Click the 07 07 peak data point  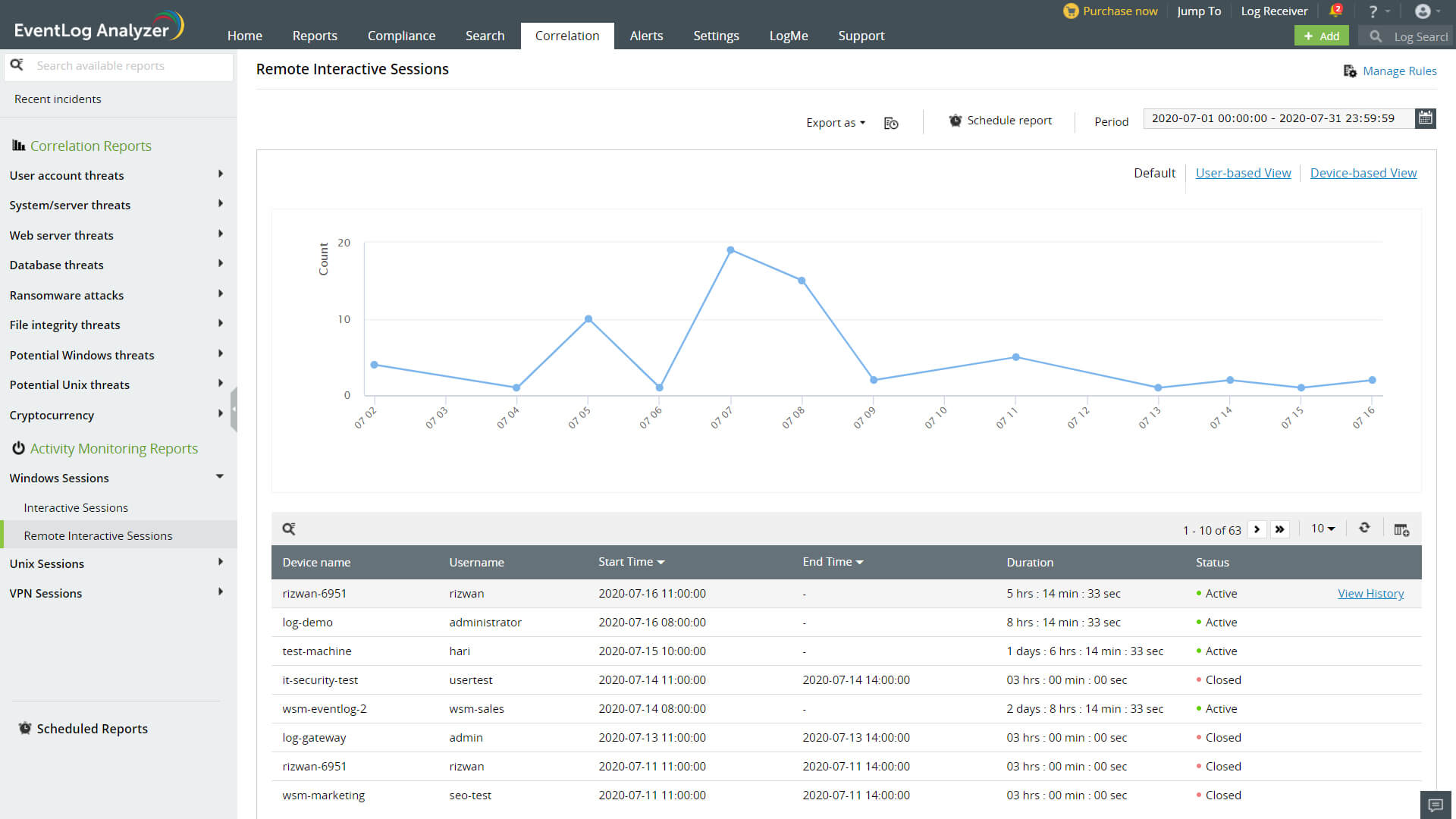[730, 250]
